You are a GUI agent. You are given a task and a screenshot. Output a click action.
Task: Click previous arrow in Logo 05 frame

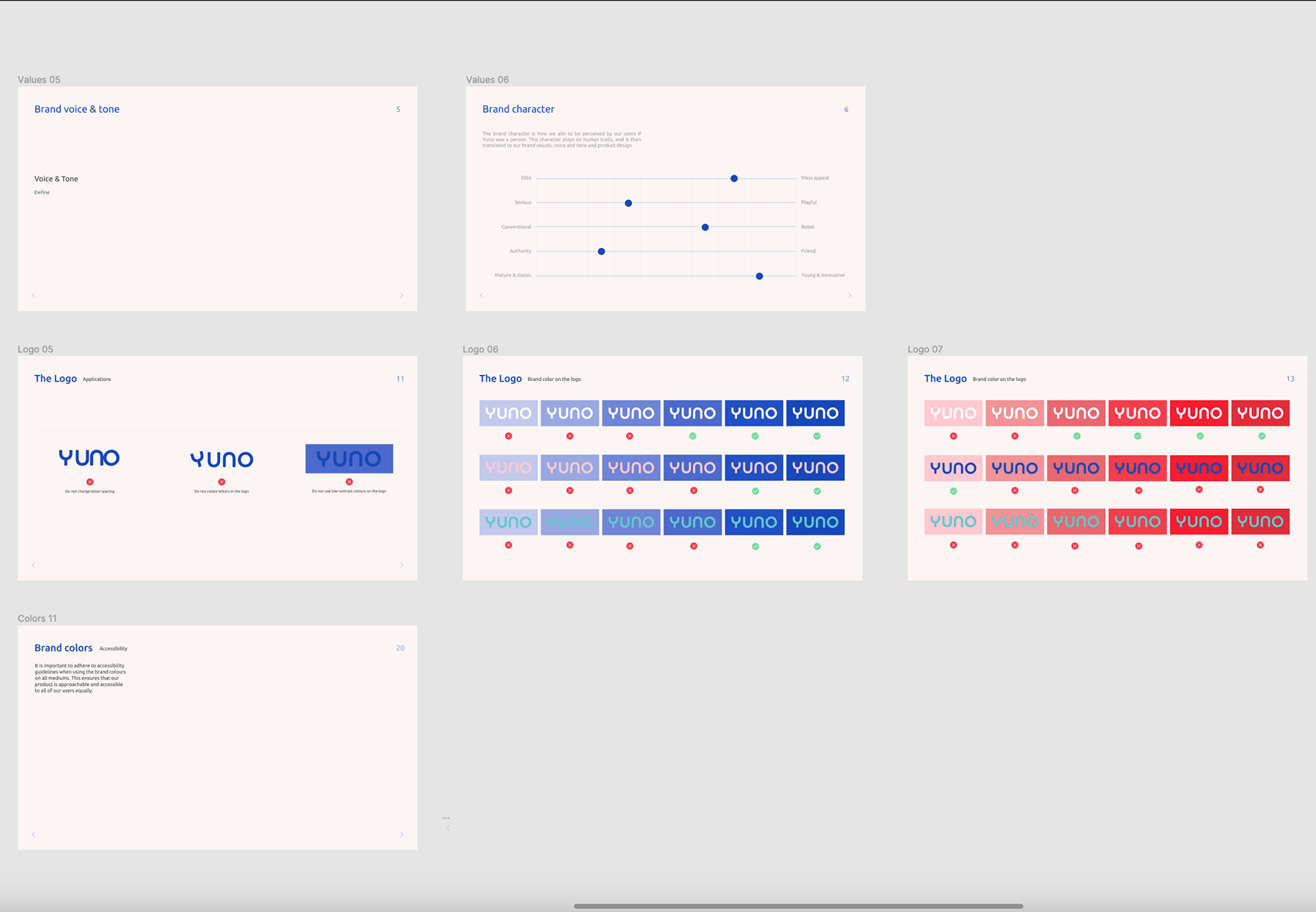click(34, 565)
